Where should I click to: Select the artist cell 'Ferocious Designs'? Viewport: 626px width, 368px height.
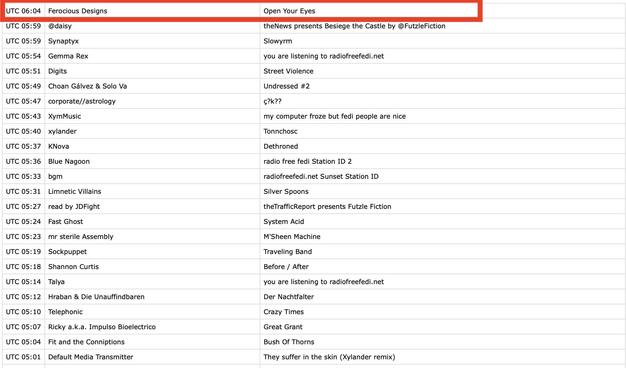click(77, 11)
